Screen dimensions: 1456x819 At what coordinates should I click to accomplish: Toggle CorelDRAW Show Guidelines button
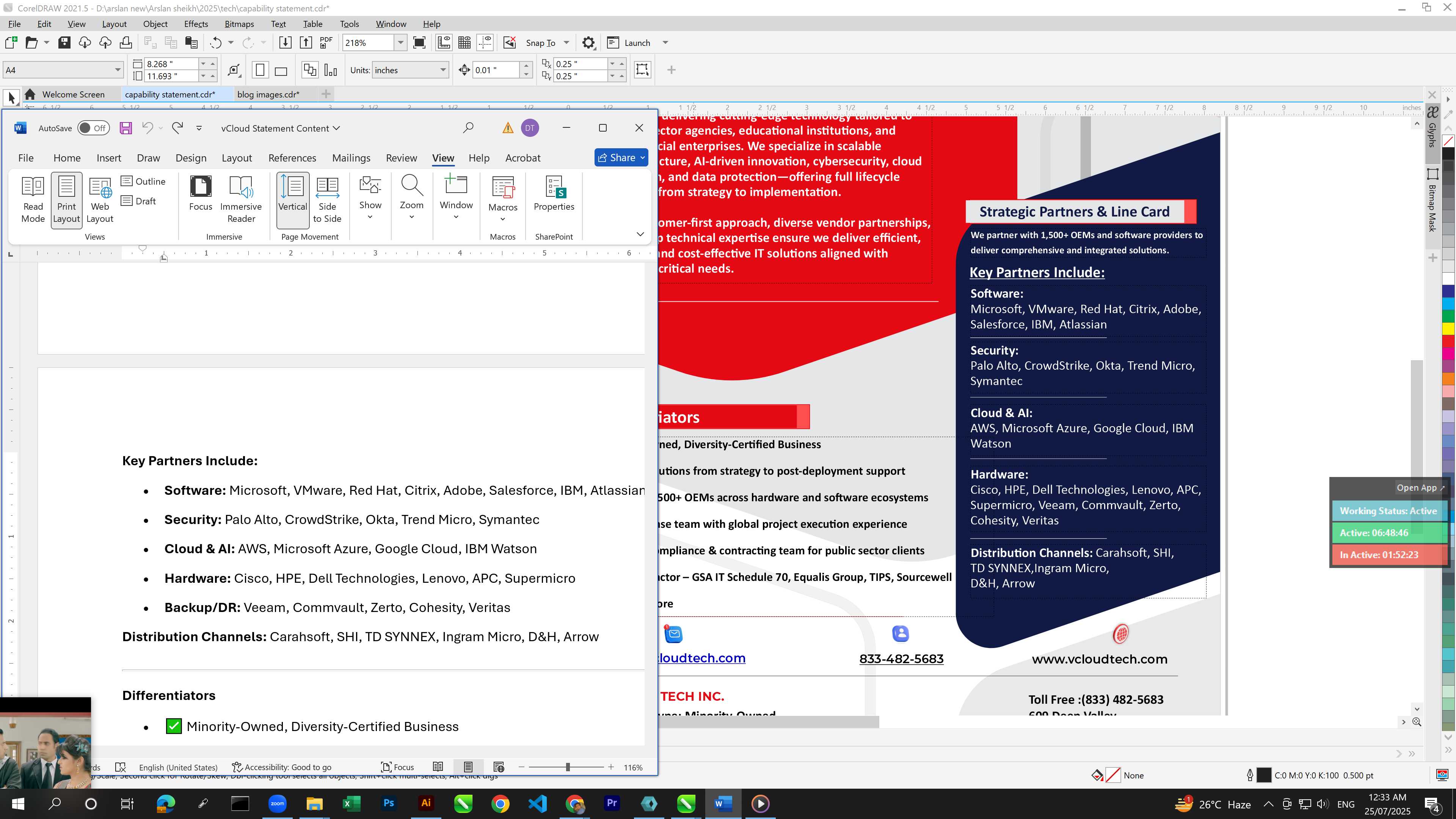(485, 42)
